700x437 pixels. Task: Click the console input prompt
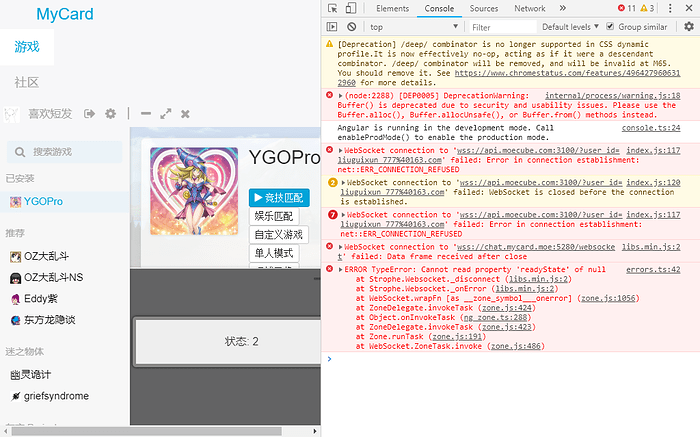pos(513,359)
